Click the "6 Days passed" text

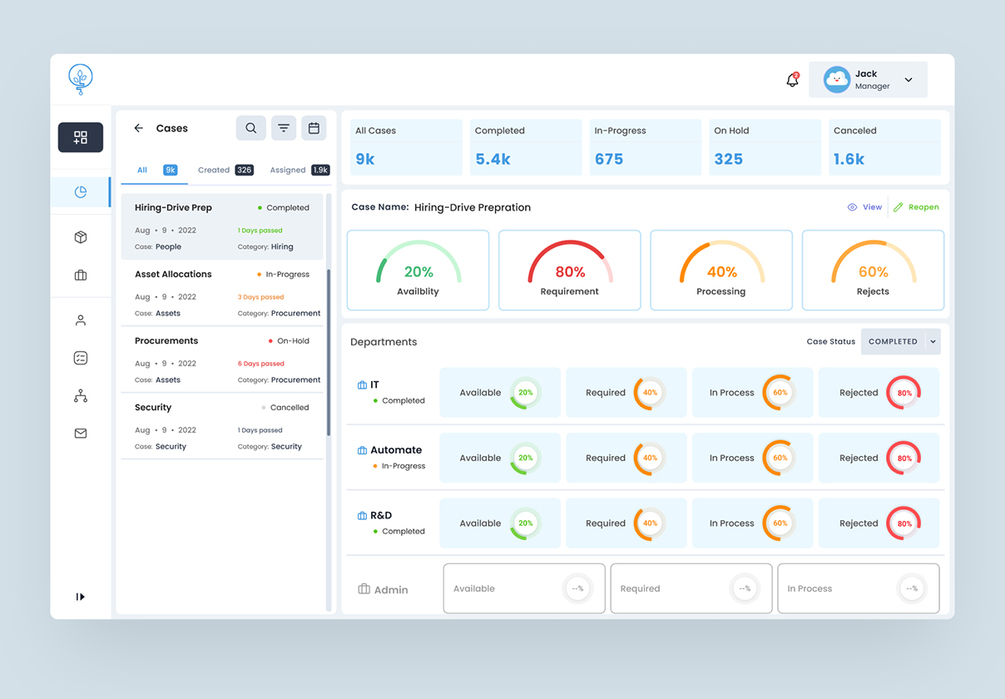click(261, 363)
